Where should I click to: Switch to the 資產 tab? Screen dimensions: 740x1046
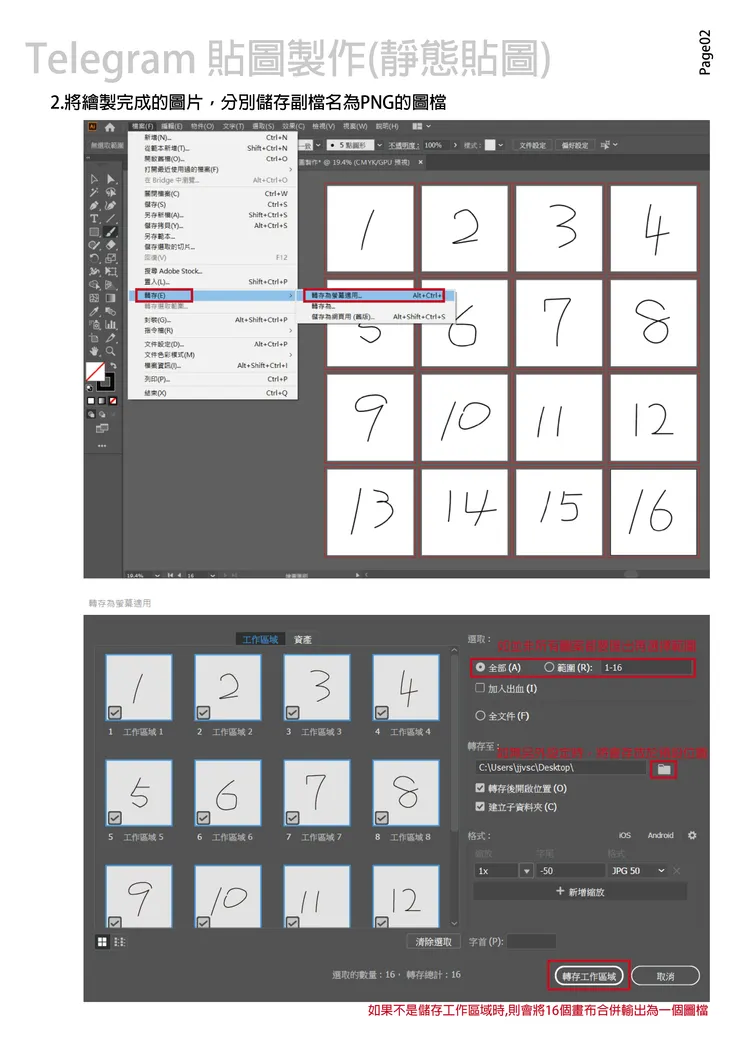[x=303, y=639]
